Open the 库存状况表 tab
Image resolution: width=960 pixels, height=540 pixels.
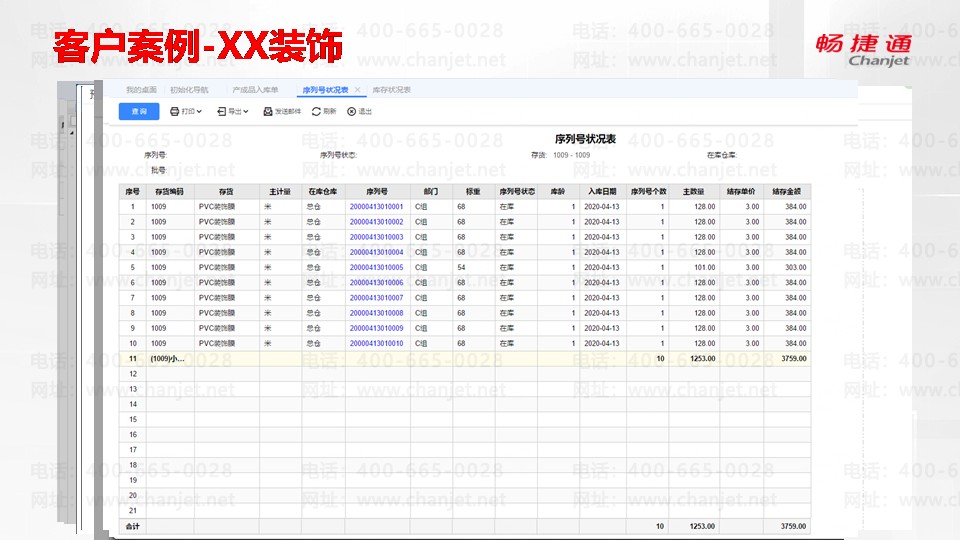point(391,90)
